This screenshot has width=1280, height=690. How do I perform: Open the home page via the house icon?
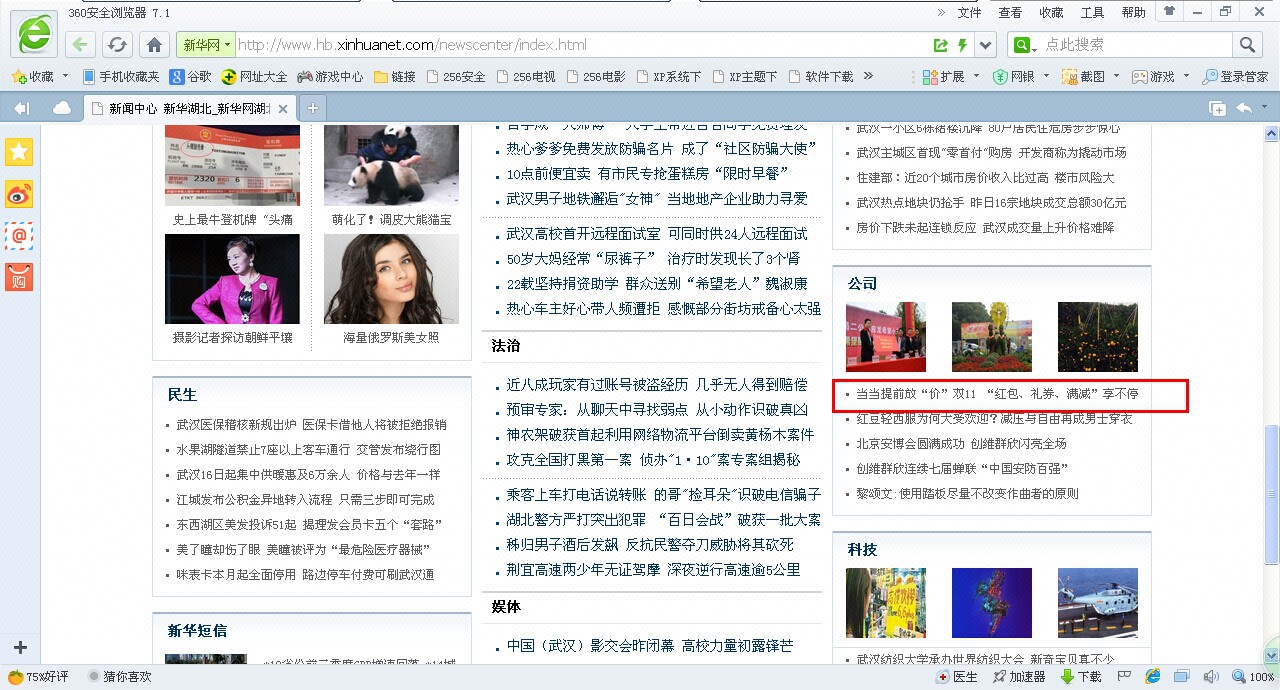tap(154, 45)
